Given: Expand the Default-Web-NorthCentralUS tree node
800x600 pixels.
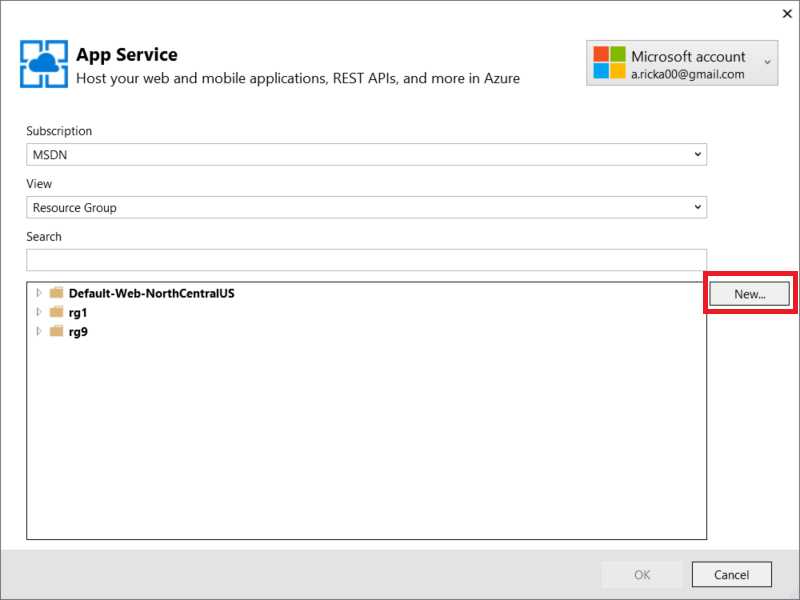Looking at the screenshot, I should point(39,293).
